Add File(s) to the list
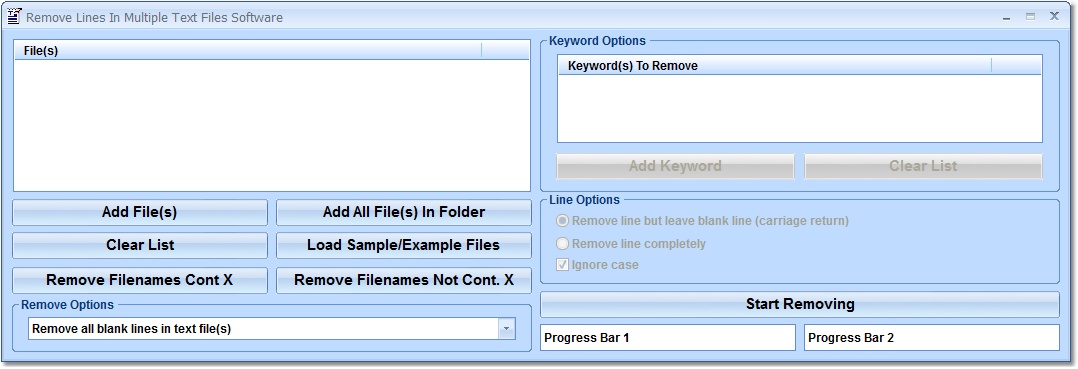Image resolution: width=1078 pixels, height=369 pixels. click(140, 212)
